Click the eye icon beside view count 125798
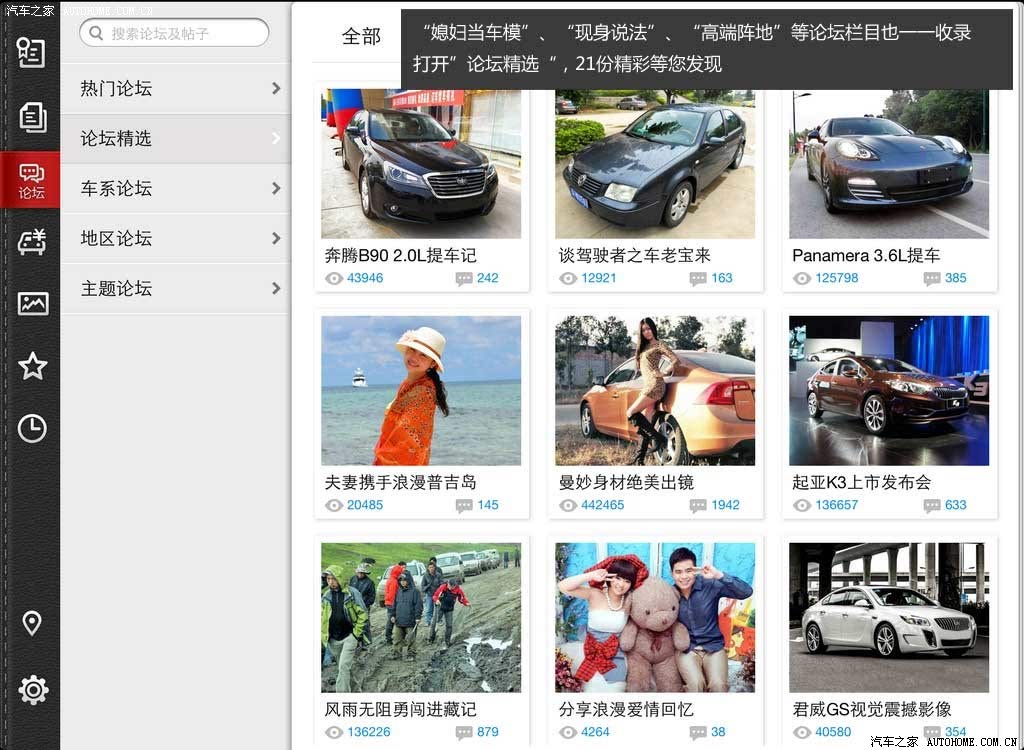The width and height of the screenshot is (1024, 750). tap(801, 278)
